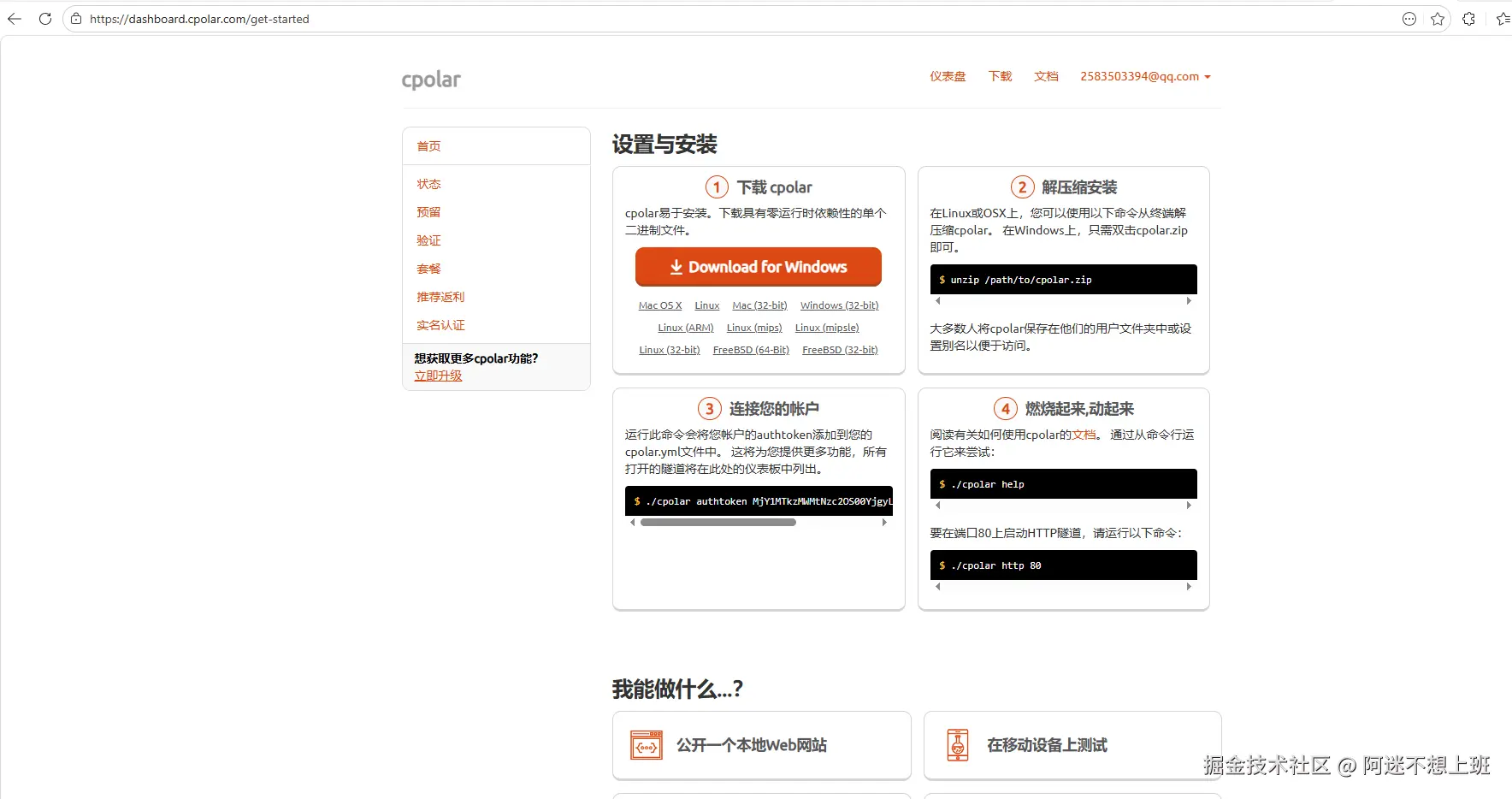Click the 设置与安装 heading
Image resolution: width=1512 pixels, height=799 pixels.
664,145
